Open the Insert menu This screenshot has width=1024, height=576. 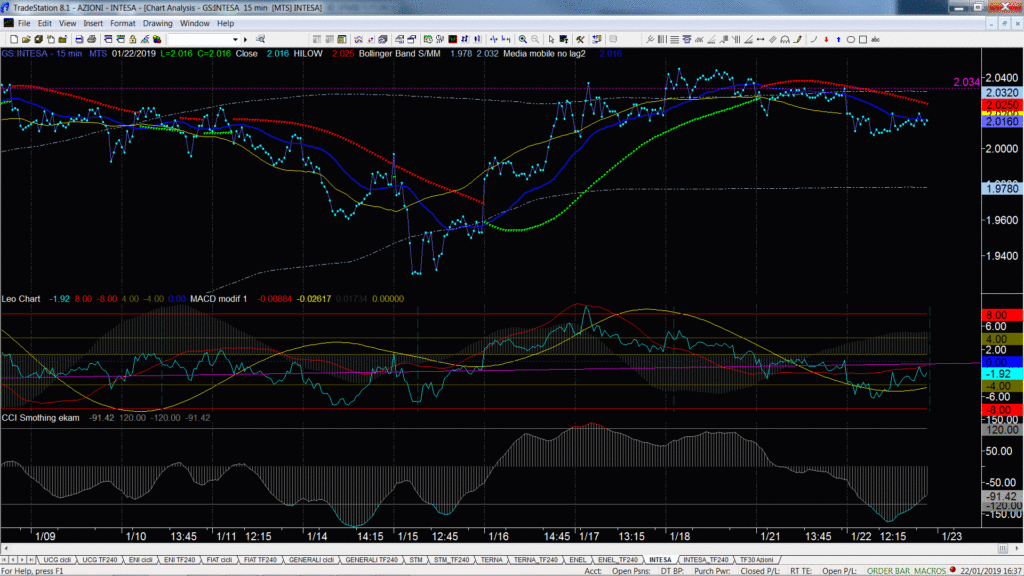93,24
